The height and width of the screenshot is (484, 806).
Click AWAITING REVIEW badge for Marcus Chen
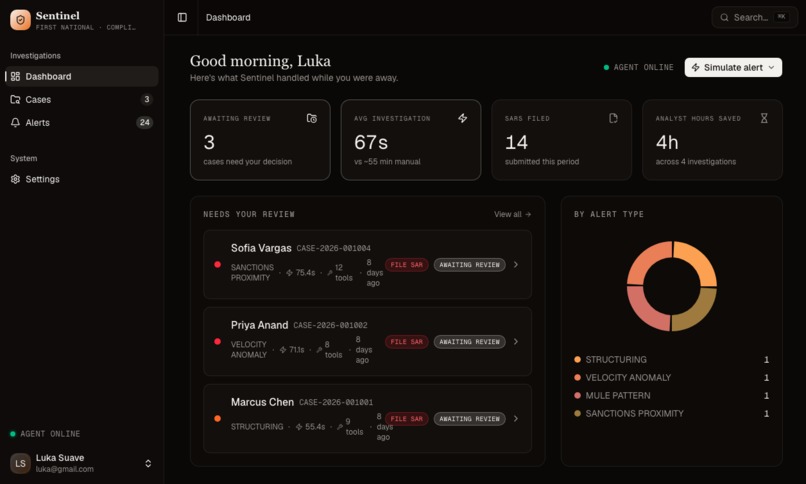(469, 419)
